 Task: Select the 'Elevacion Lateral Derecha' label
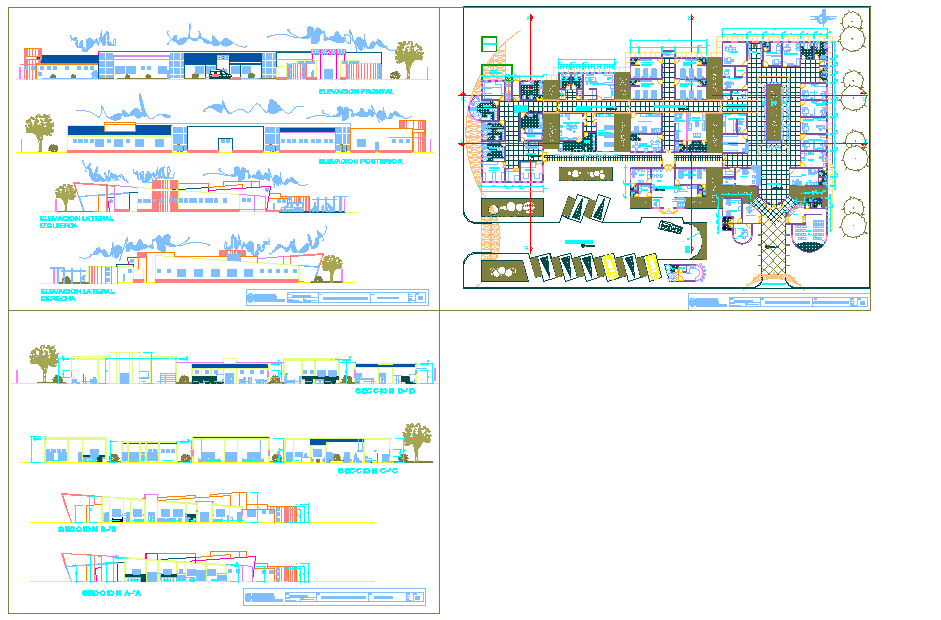tap(76, 295)
